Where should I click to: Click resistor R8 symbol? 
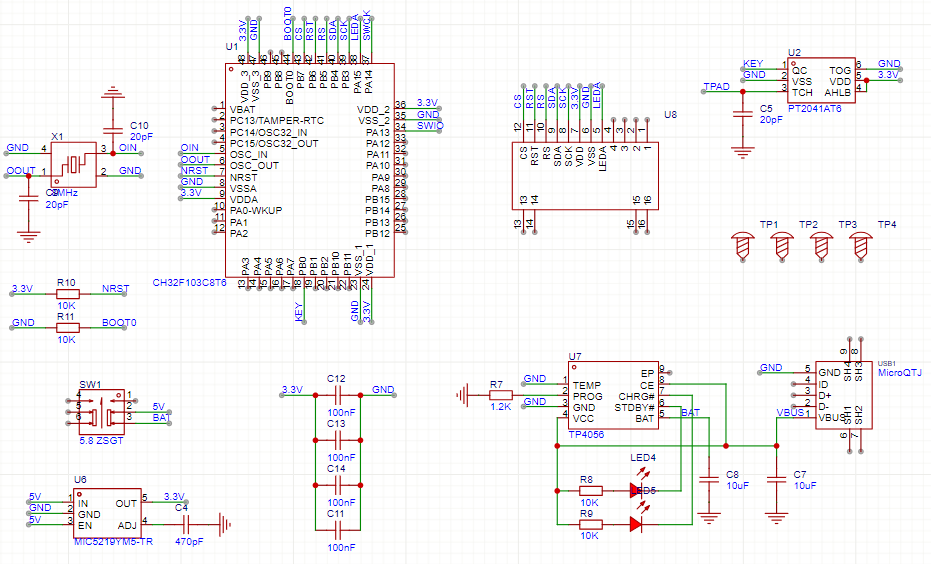pos(591,491)
